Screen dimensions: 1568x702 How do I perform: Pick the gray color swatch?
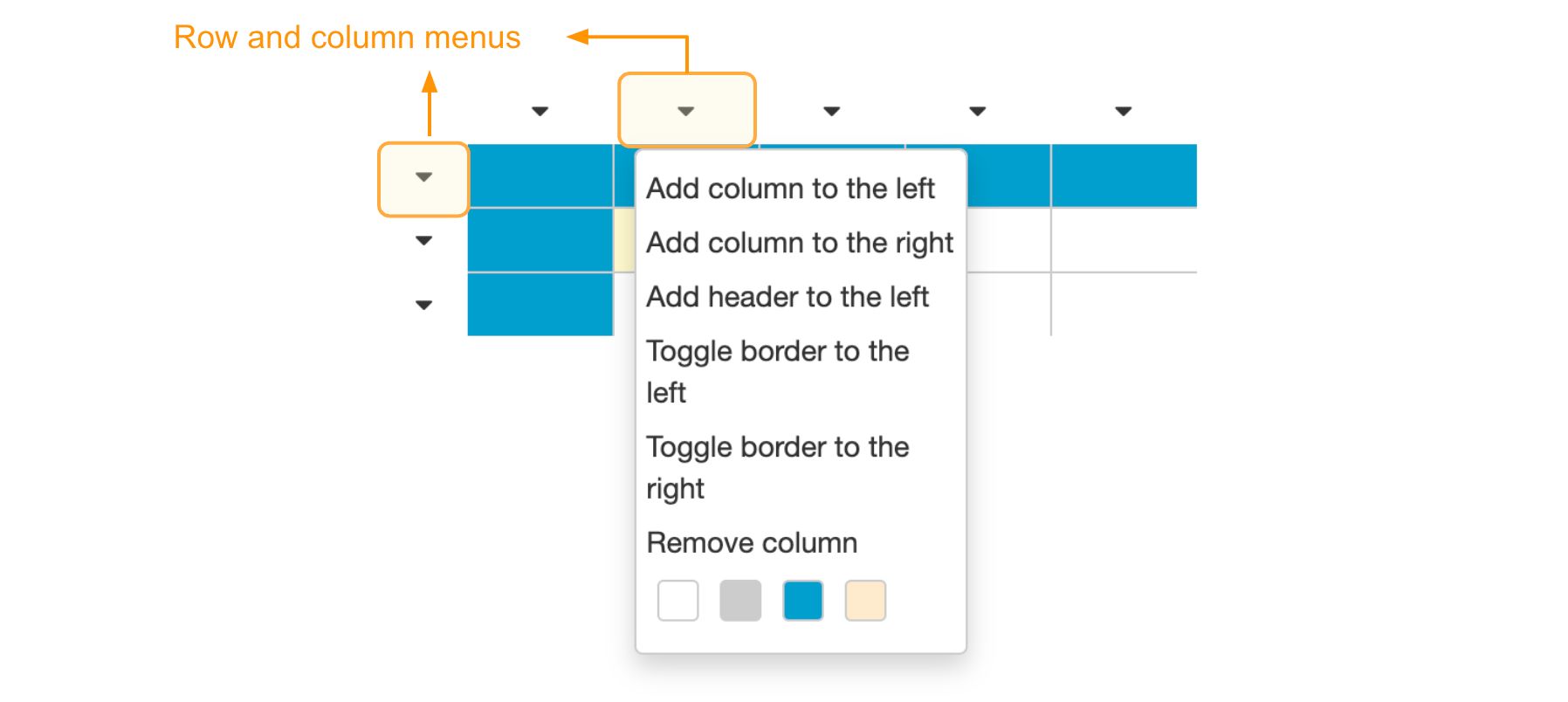(739, 601)
